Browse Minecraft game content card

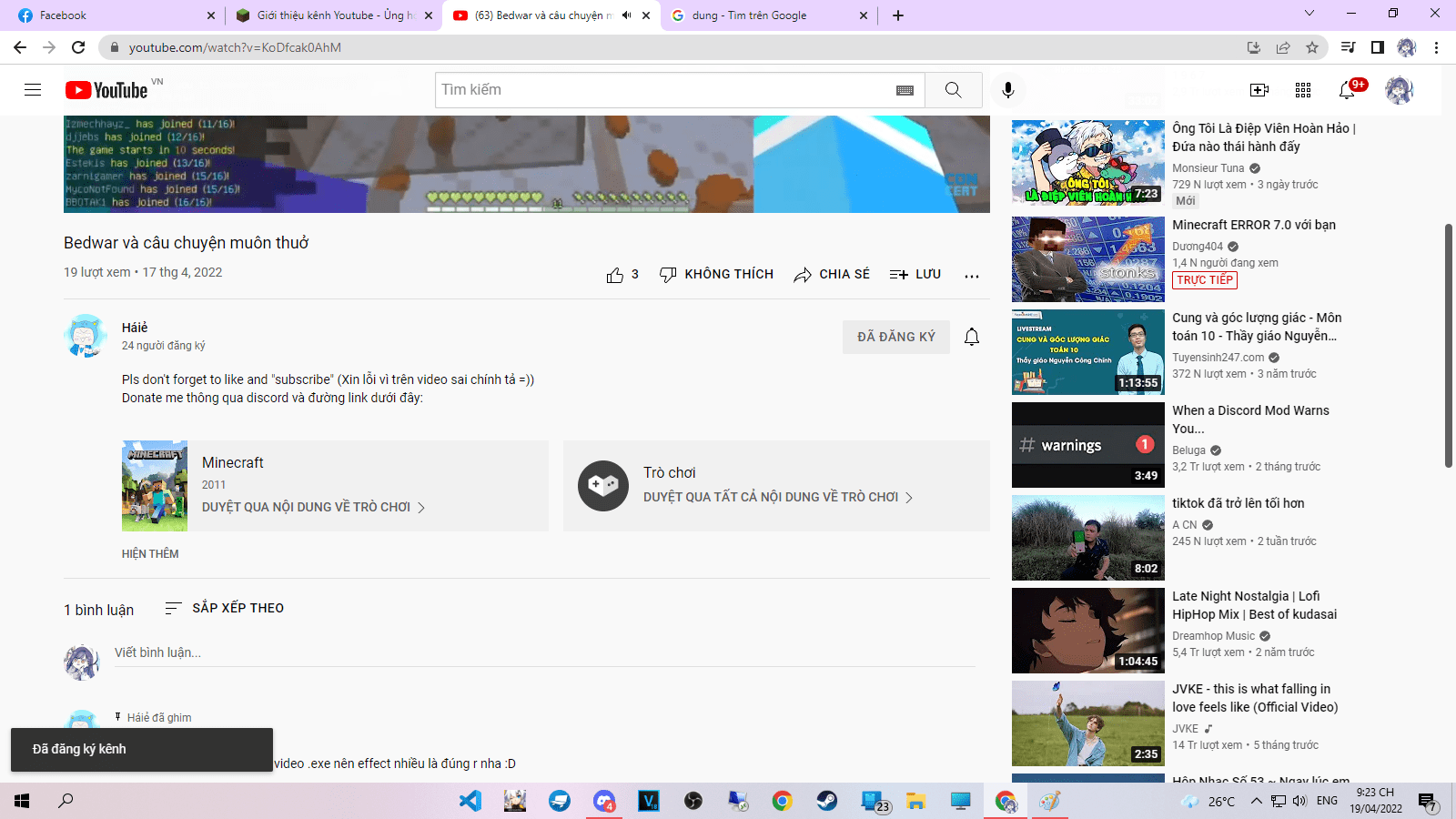point(335,486)
